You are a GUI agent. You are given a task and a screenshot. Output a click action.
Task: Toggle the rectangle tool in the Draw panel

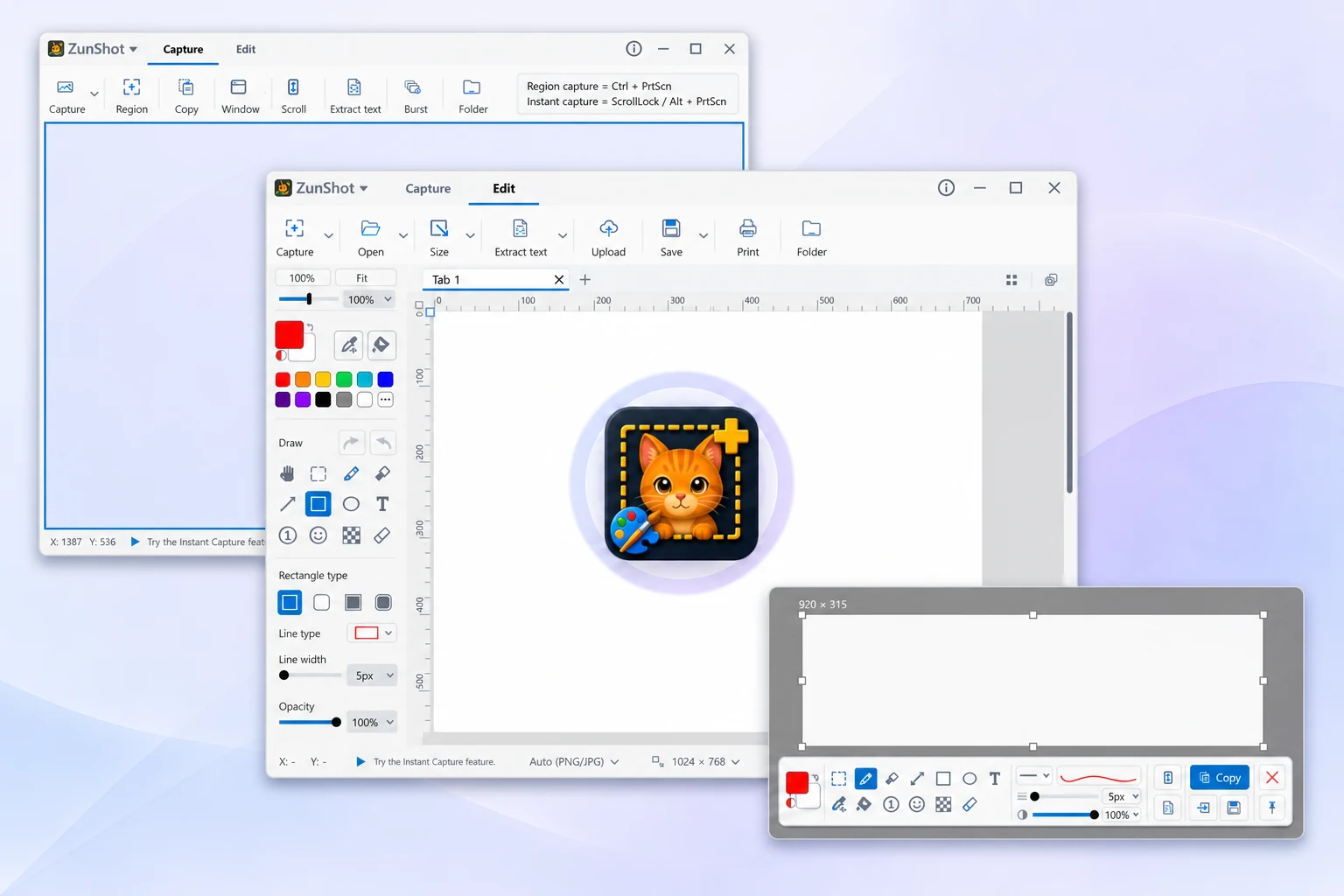point(318,504)
